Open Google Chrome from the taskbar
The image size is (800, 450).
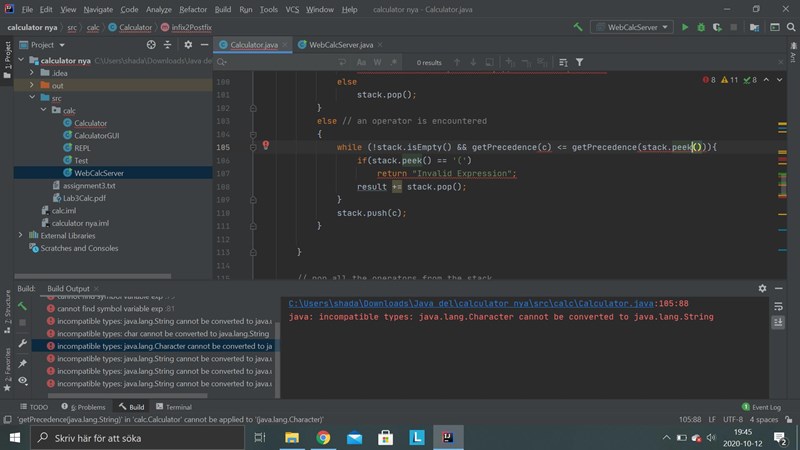(x=323, y=438)
